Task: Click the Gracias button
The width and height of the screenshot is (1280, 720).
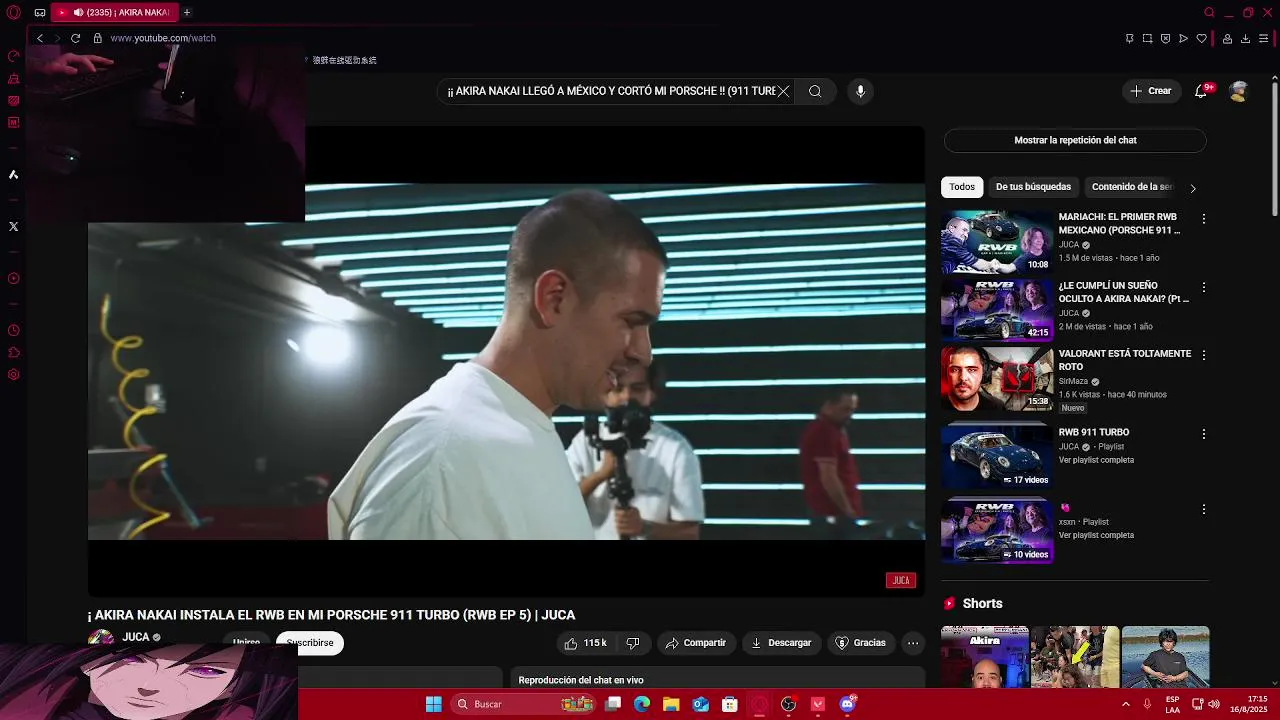Action: (x=861, y=643)
